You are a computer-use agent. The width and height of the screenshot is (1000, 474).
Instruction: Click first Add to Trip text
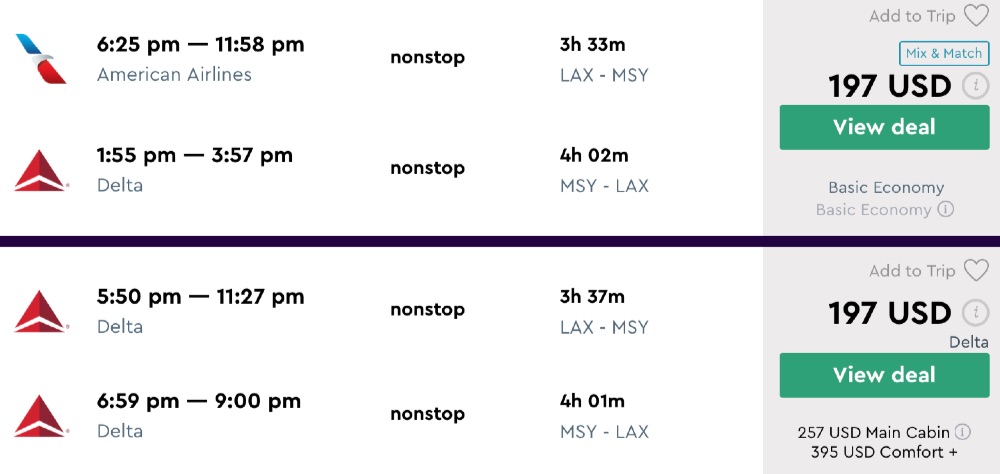pos(912,16)
